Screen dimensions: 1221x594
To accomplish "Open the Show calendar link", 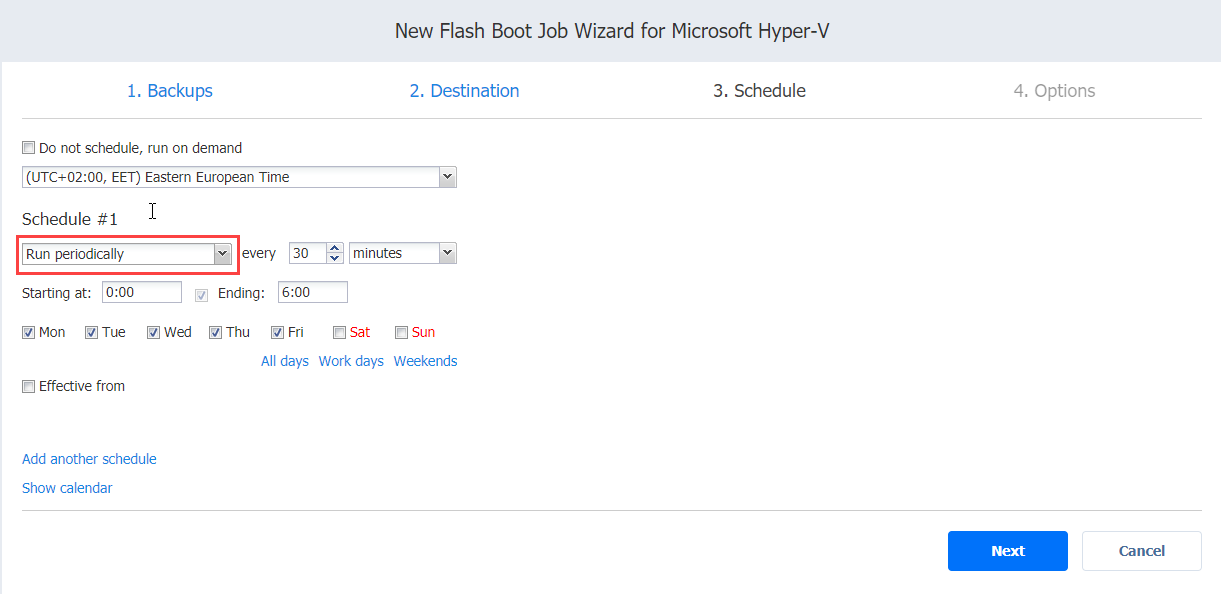I will (x=67, y=488).
